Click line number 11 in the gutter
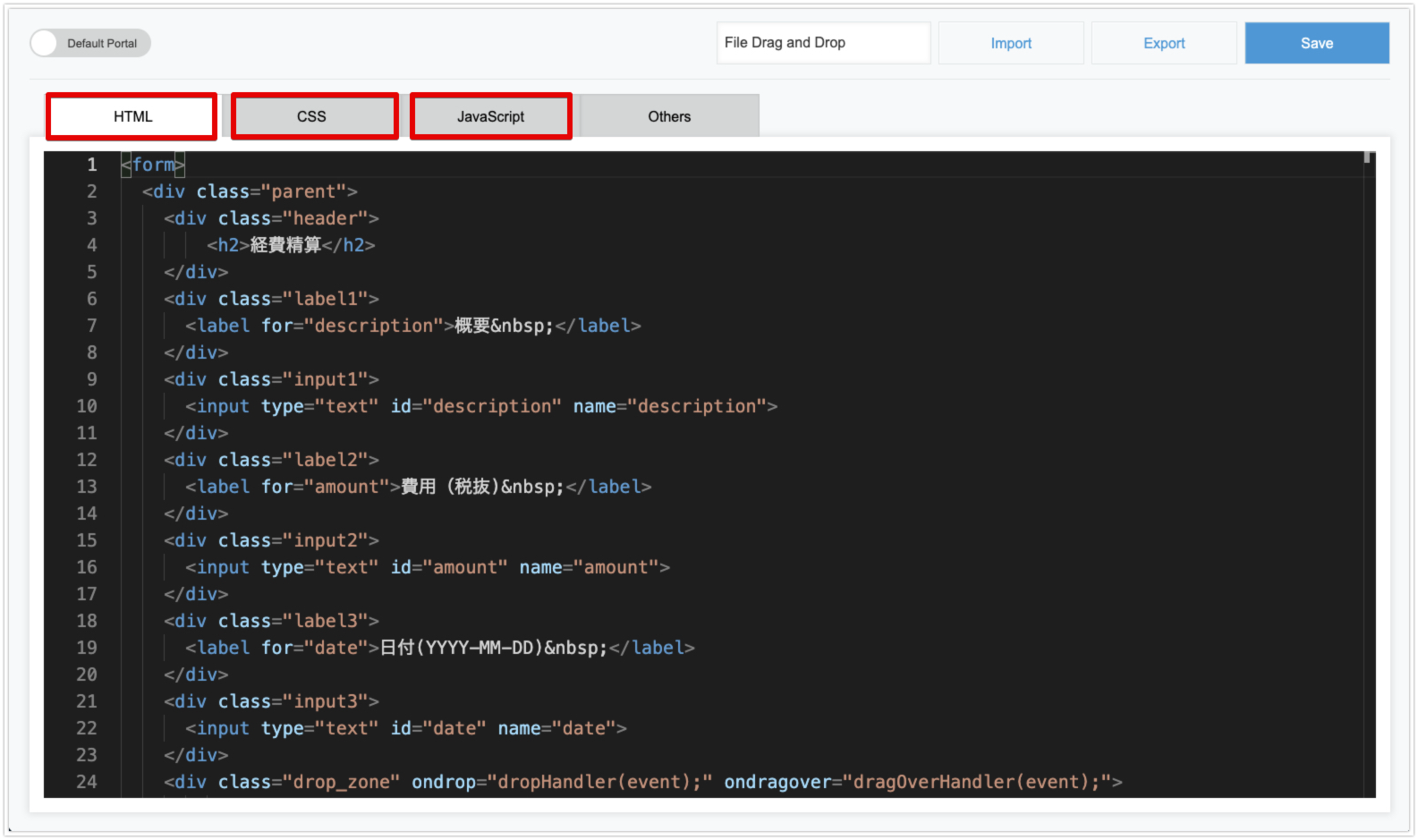 point(87,433)
